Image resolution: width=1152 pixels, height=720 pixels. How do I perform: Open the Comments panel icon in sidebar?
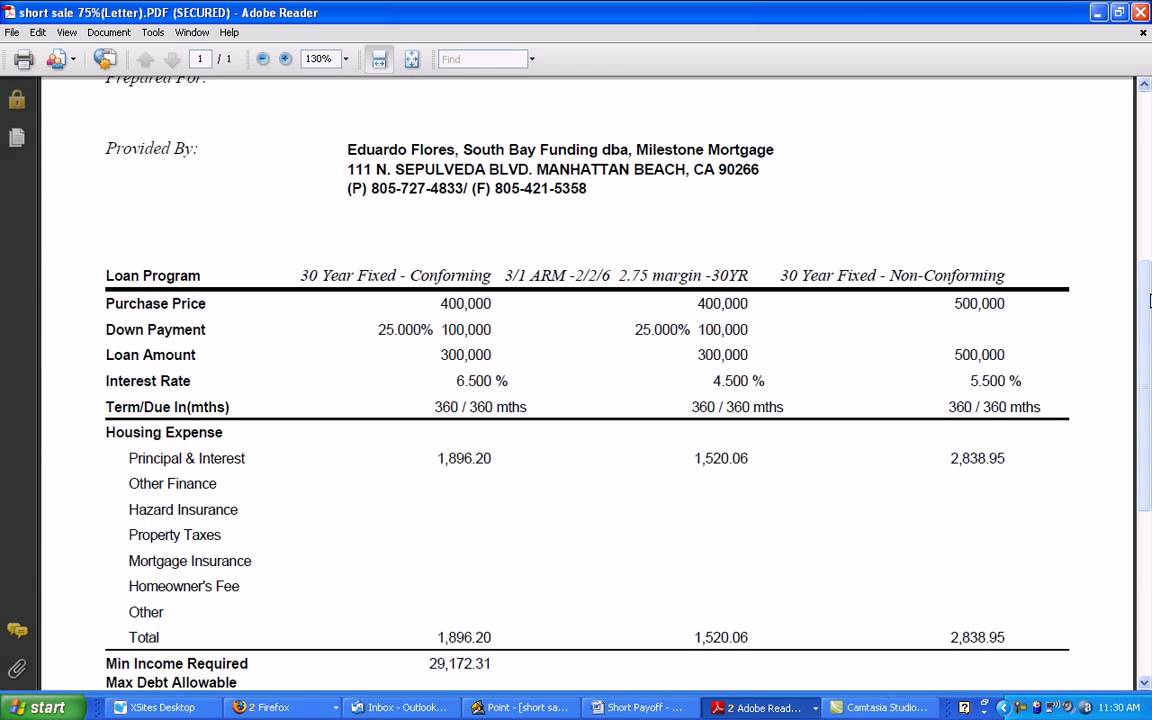coord(17,630)
